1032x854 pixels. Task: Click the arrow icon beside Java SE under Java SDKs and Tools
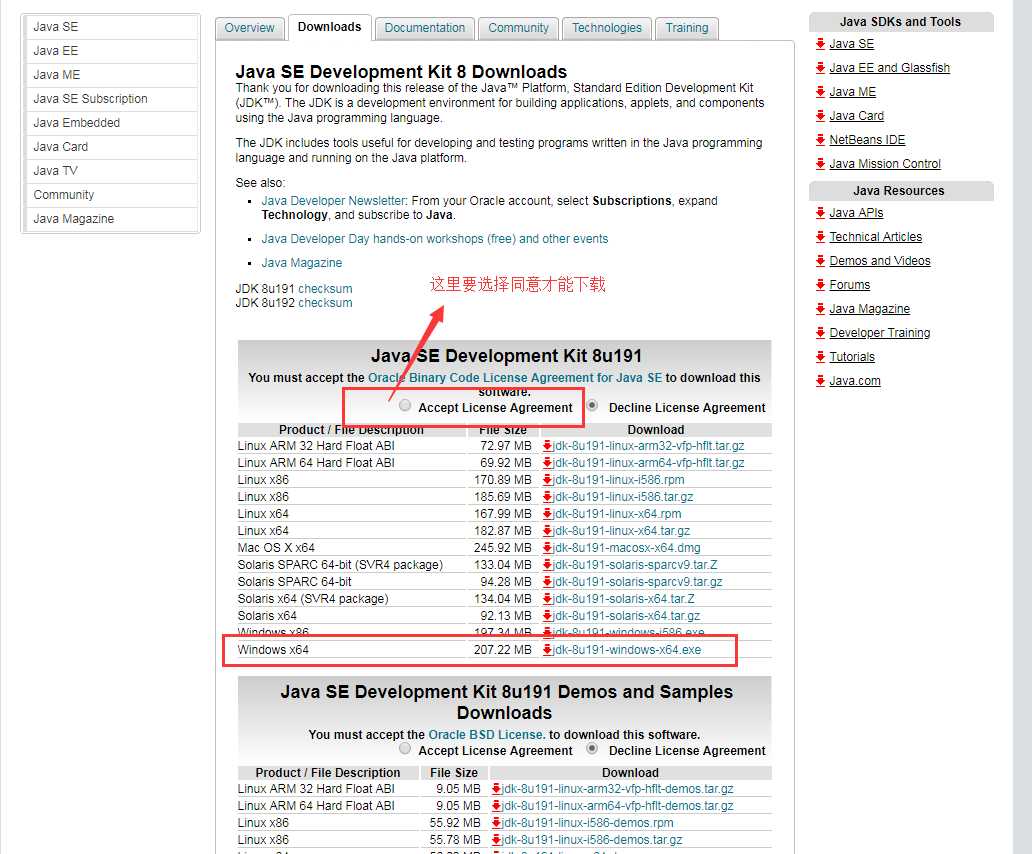coord(820,43)
